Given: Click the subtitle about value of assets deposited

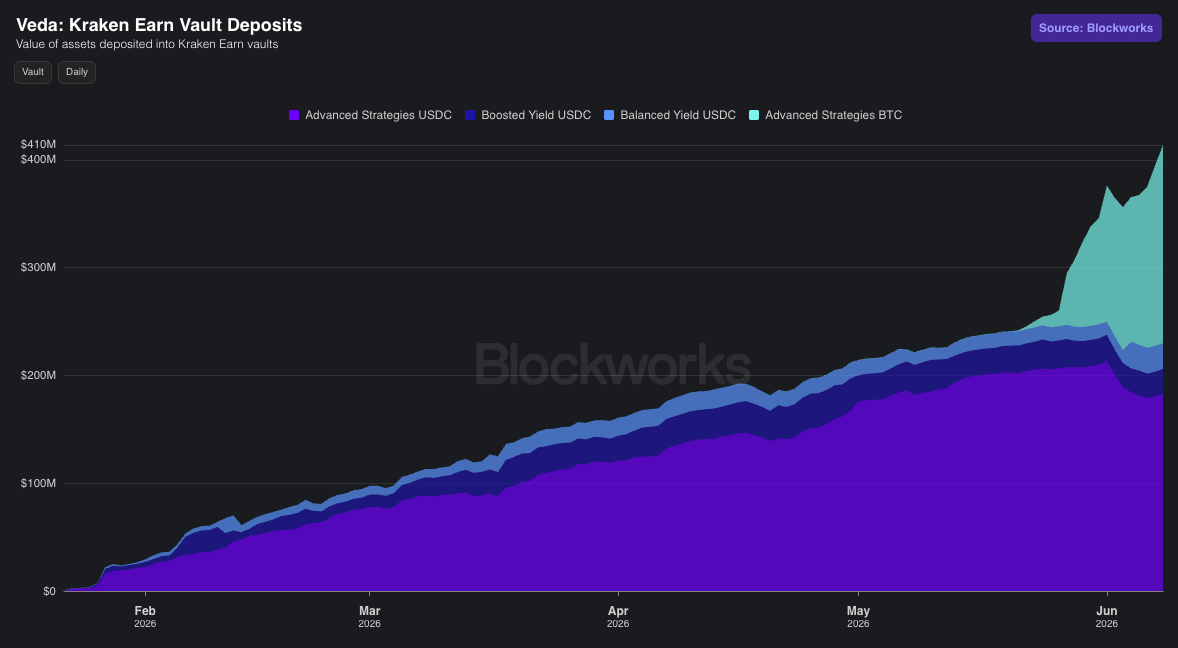Looking at the screenshot, I should point(147,44).
